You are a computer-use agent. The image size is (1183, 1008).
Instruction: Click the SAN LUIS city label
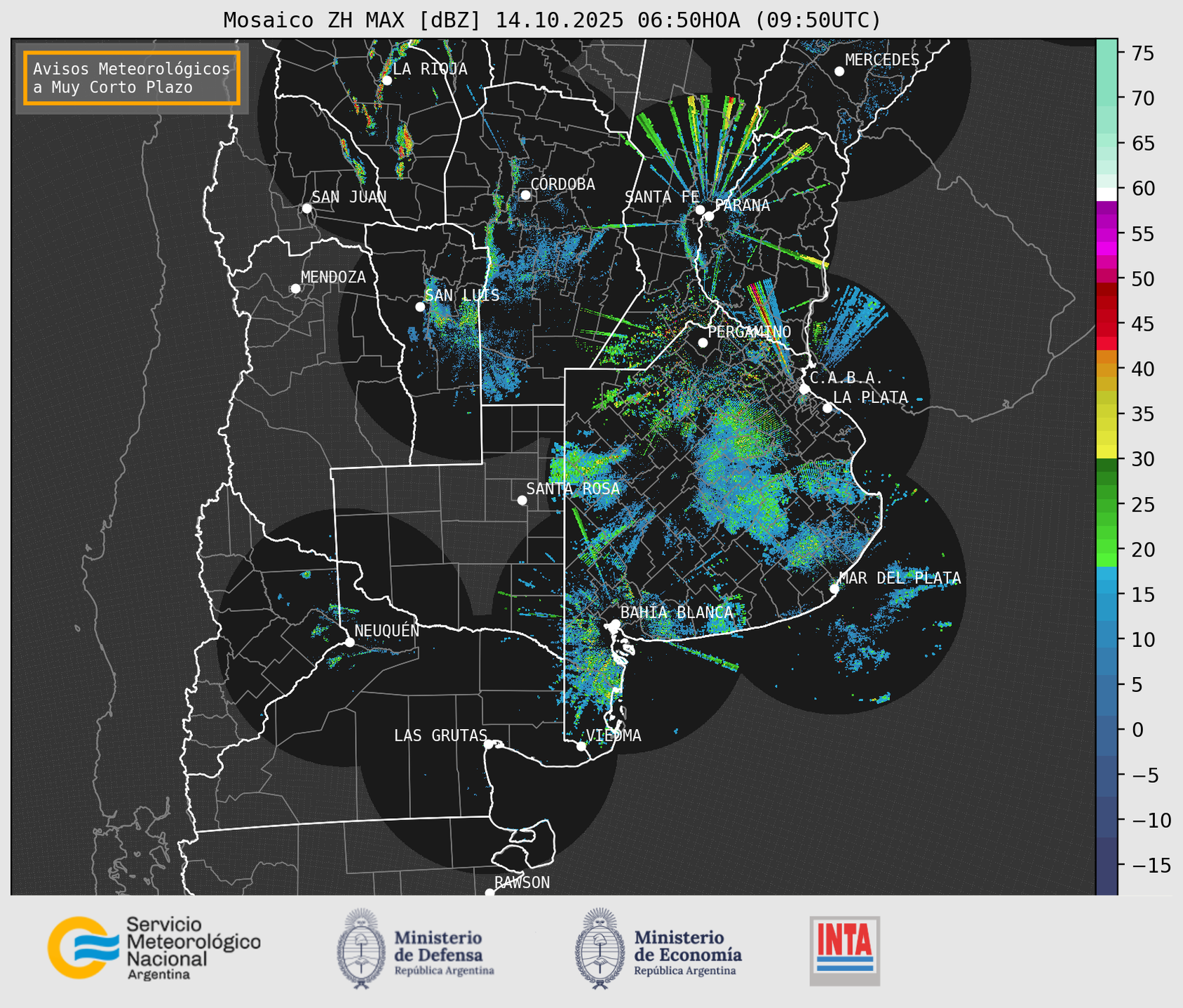tap(463, 295)
